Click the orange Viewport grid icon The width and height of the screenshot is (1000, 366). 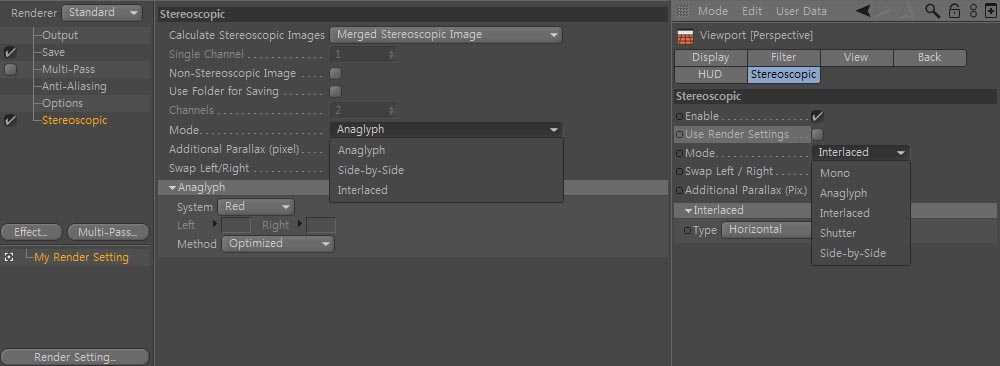(686, 36)
